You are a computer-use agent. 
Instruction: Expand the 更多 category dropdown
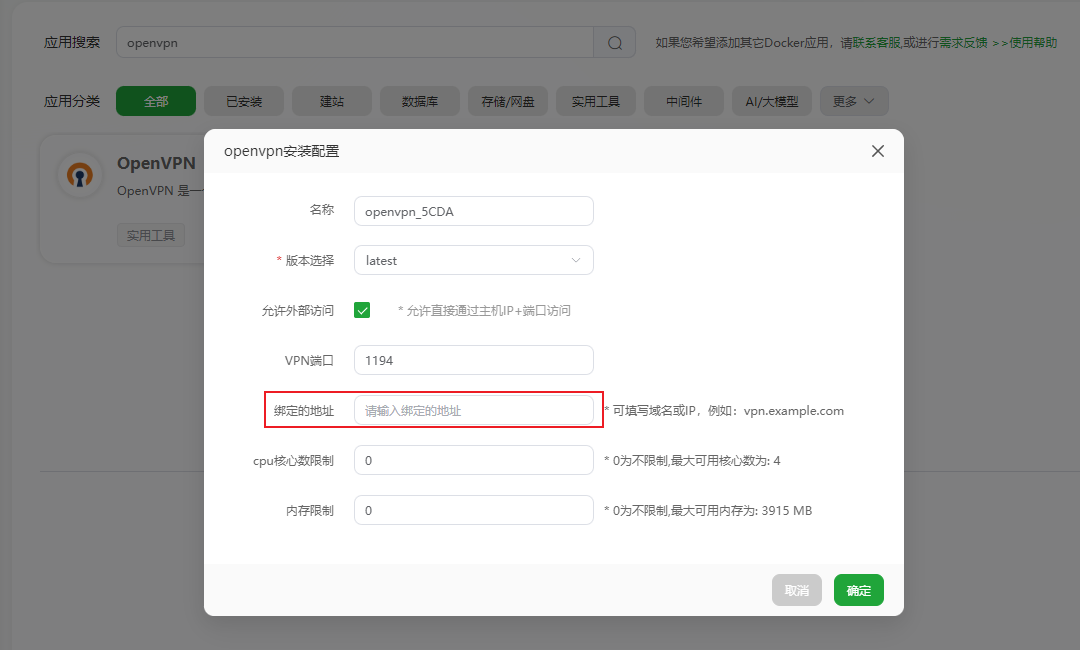click(854, 101)
